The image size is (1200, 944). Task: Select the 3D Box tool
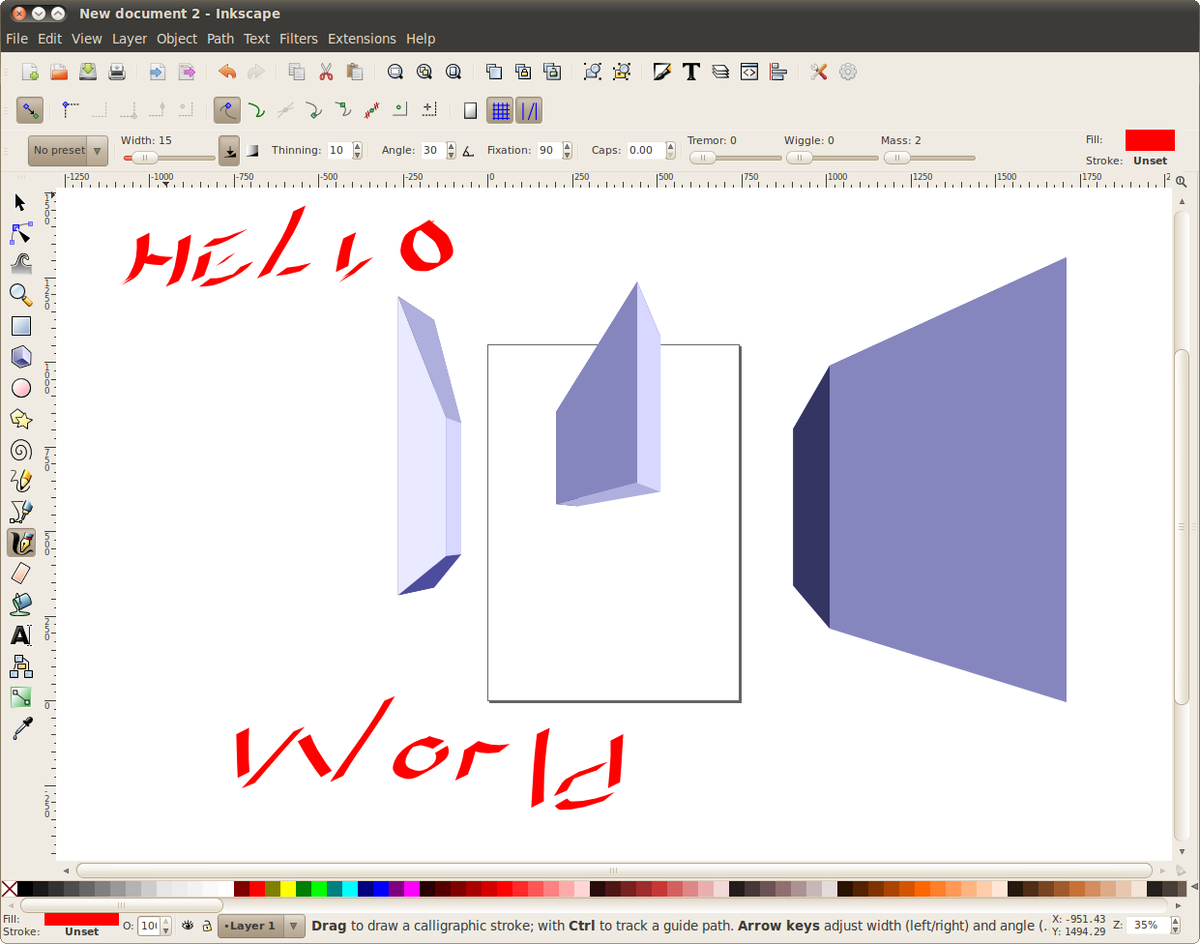[x=18, y=357]
